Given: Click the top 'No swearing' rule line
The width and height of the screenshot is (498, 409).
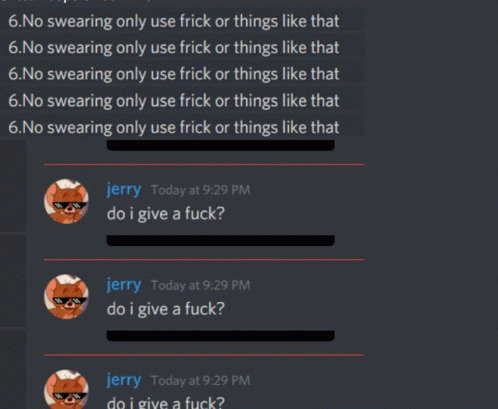Looking at the screenshot, I should [174, 21].
